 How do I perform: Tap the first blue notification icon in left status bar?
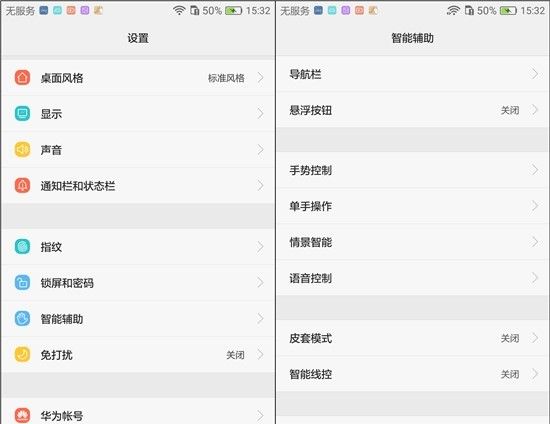44,11
